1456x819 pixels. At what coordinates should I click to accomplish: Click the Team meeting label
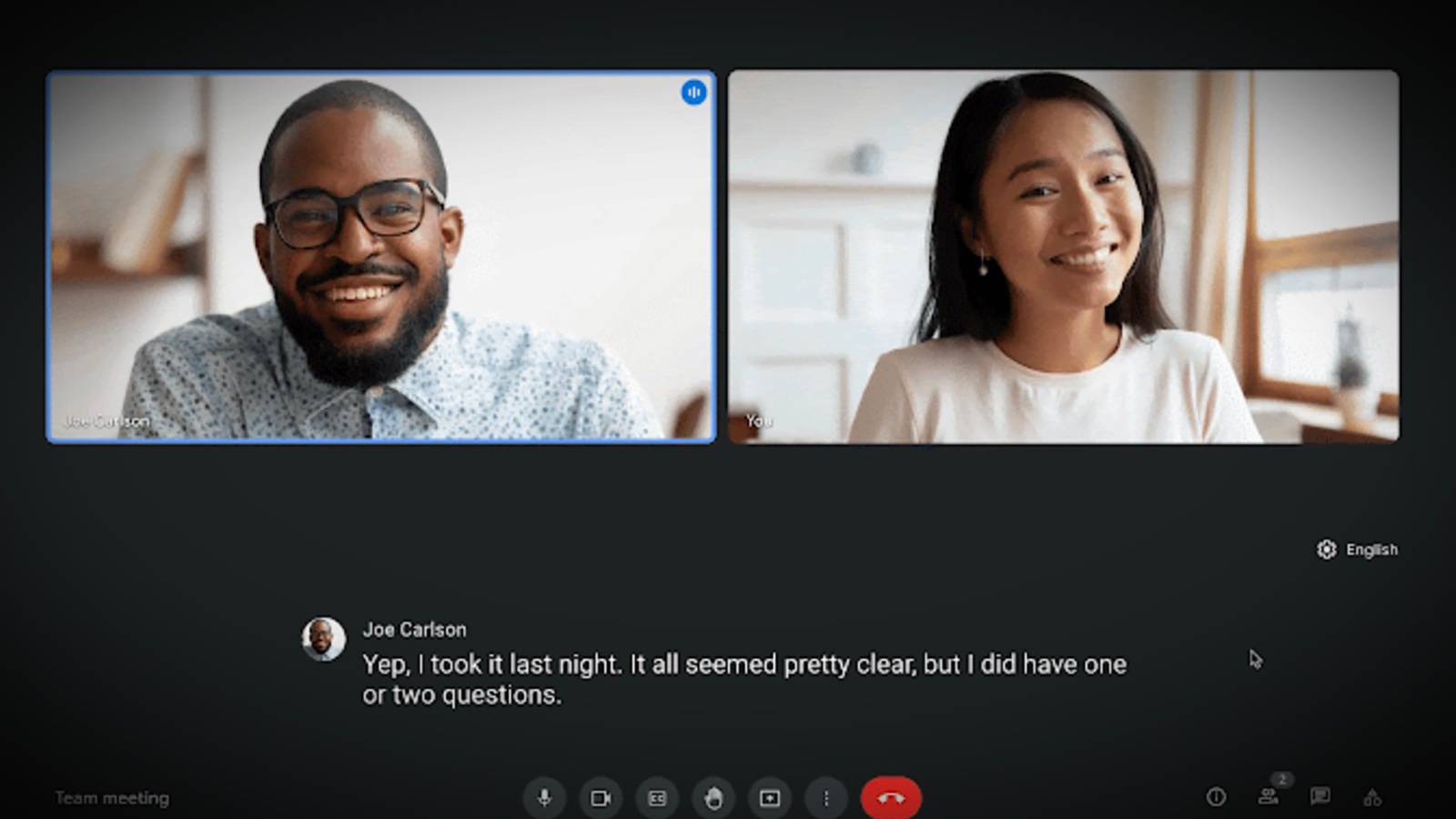click(109, 798)
